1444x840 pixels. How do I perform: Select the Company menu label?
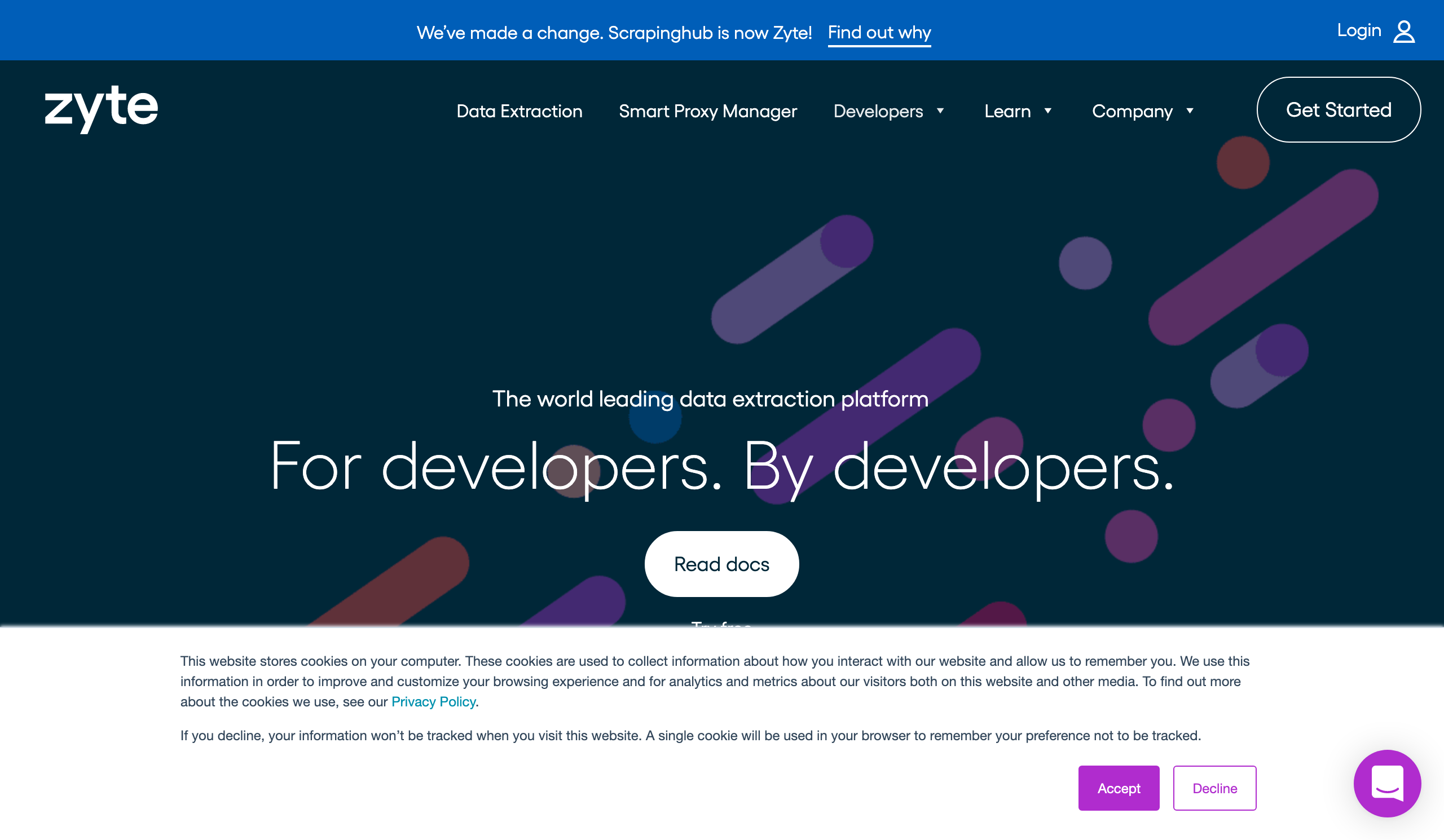pyautogui.click(x=1132, y=111)
